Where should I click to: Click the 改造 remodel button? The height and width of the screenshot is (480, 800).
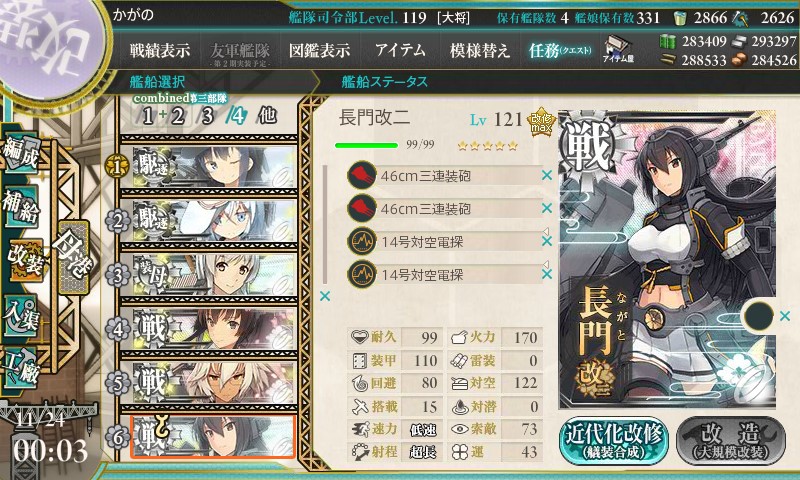tap(731, 441)
